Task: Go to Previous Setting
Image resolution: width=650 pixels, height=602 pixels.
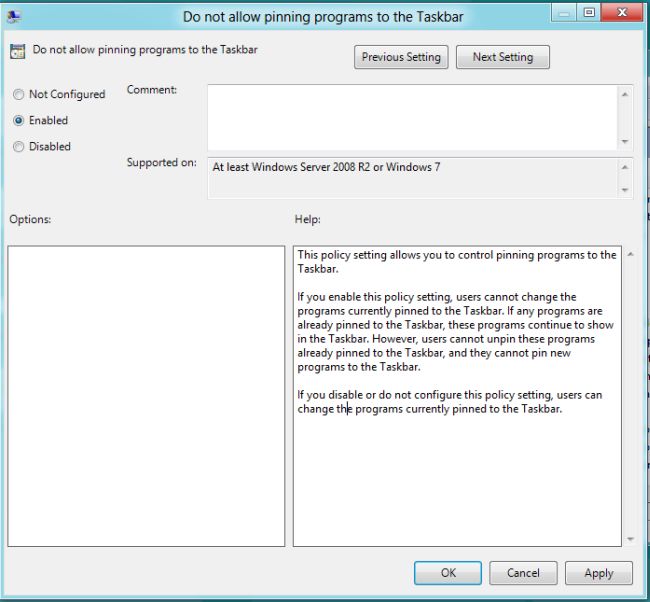Action: [x=401, y=57]
